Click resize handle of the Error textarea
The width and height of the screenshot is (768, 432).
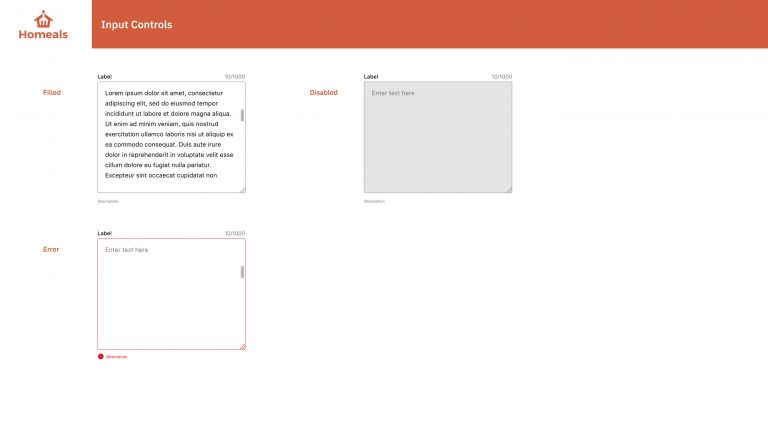point(242,346)
